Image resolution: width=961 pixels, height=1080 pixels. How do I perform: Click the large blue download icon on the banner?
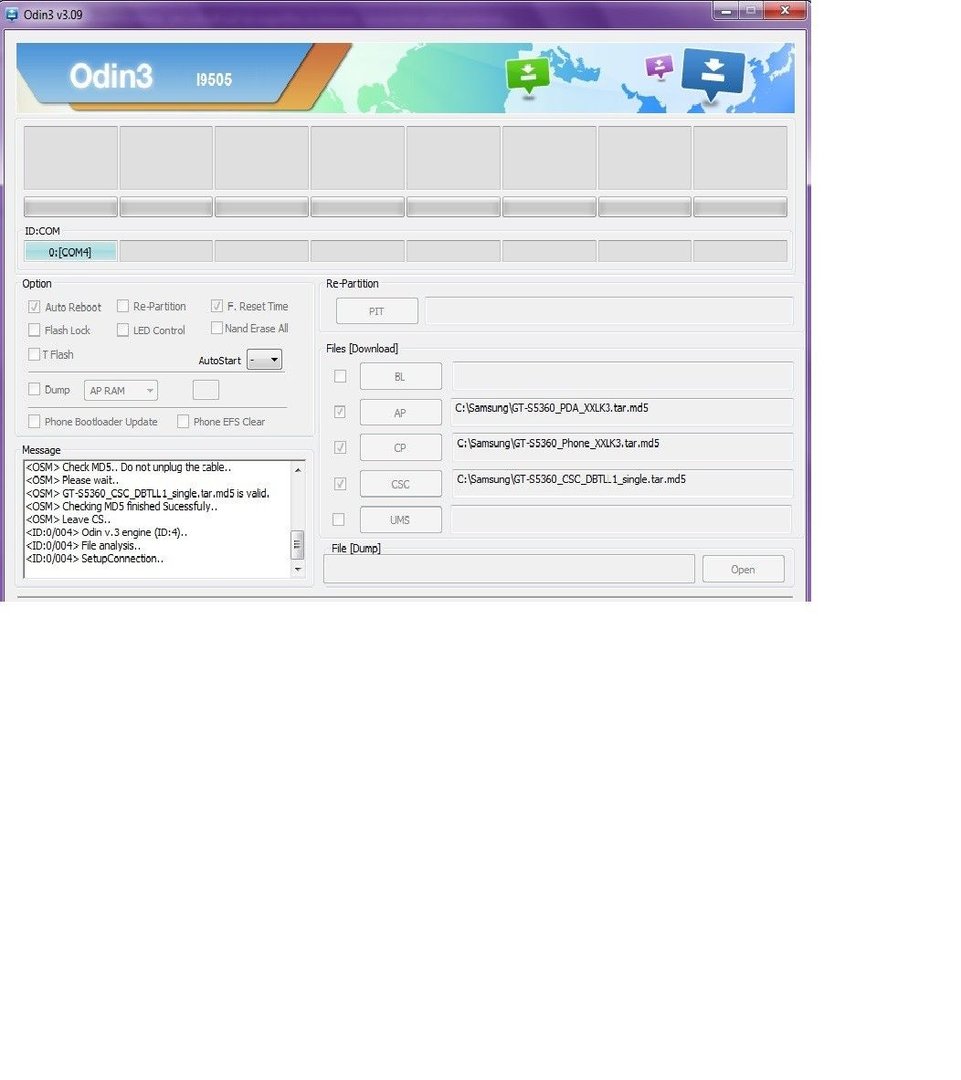[x=712, y=74]
